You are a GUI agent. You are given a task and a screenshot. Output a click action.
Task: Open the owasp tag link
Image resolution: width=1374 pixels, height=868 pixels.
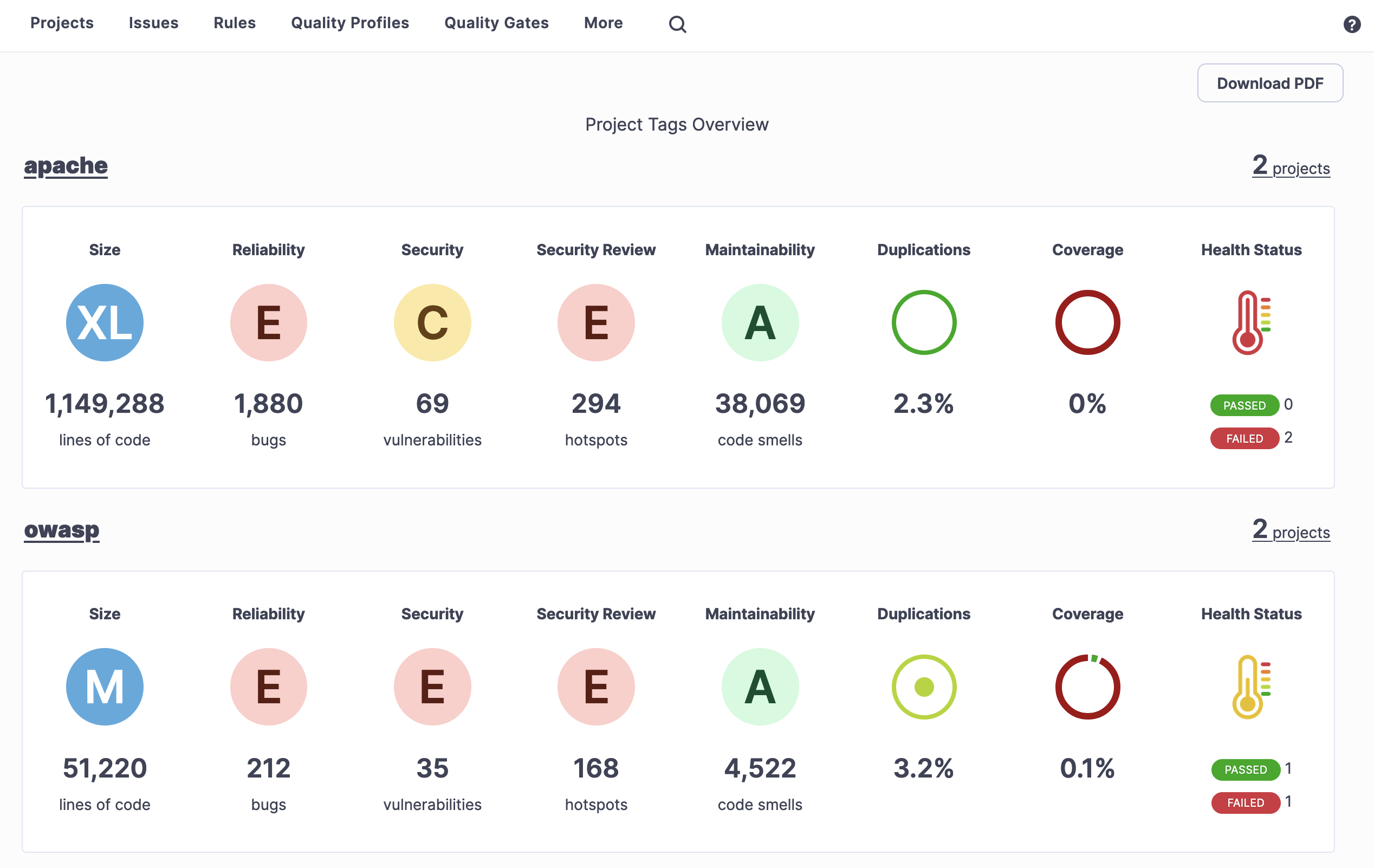coord(62,529)
